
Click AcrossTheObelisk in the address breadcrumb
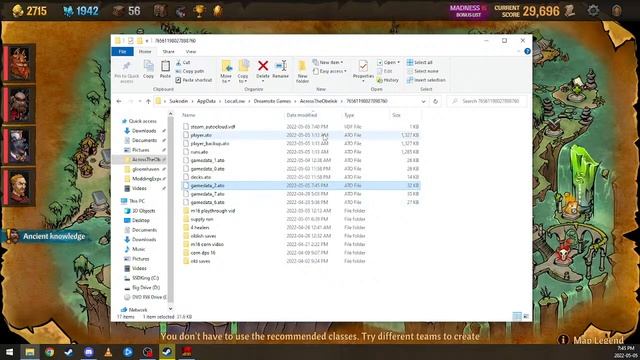[x=318, y=101]
